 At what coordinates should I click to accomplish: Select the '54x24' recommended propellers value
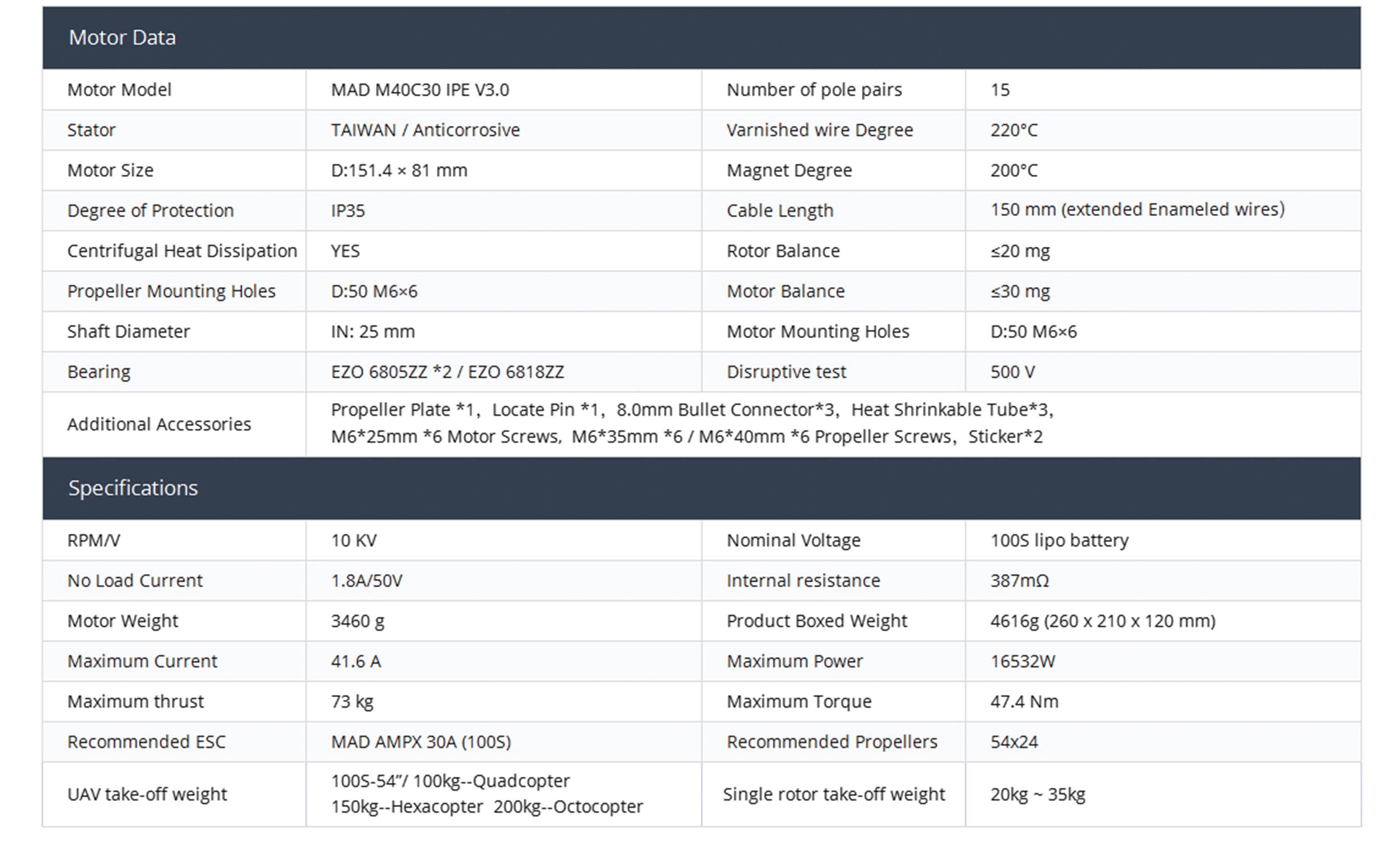click(x=1014, y=741)
